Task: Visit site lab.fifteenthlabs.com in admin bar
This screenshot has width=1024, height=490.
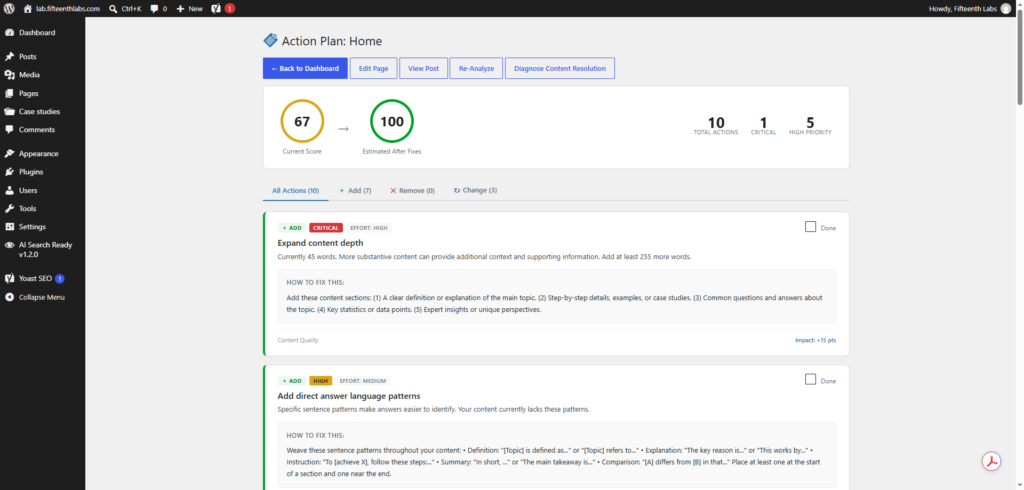Action: 61,8
